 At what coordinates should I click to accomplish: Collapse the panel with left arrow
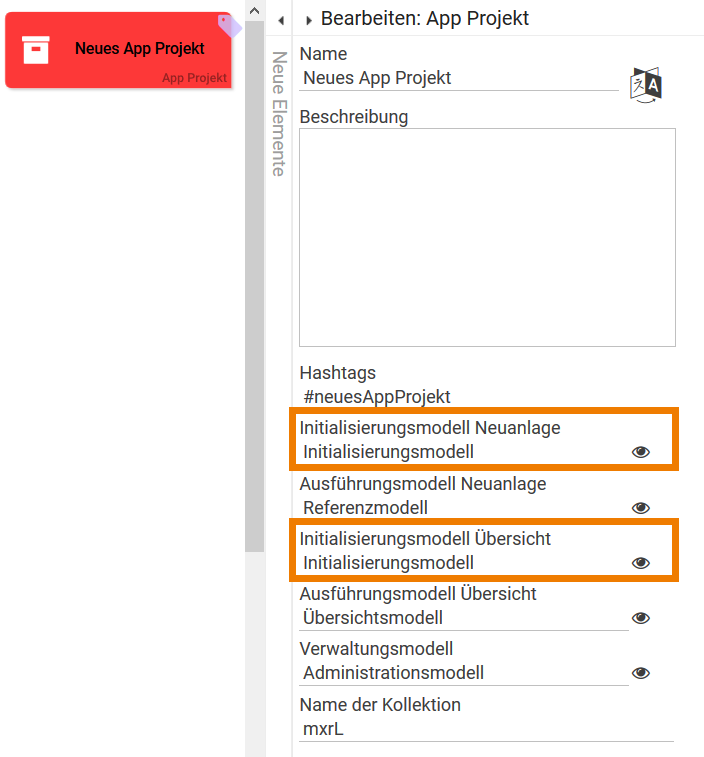[281, 20]
